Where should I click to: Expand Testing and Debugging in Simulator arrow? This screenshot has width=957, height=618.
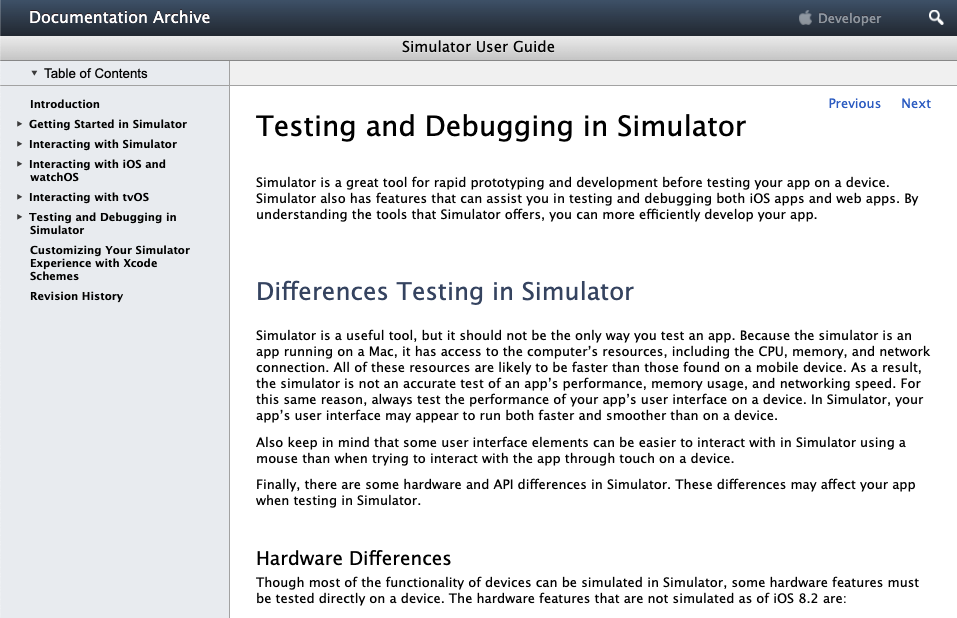(20, 217)
